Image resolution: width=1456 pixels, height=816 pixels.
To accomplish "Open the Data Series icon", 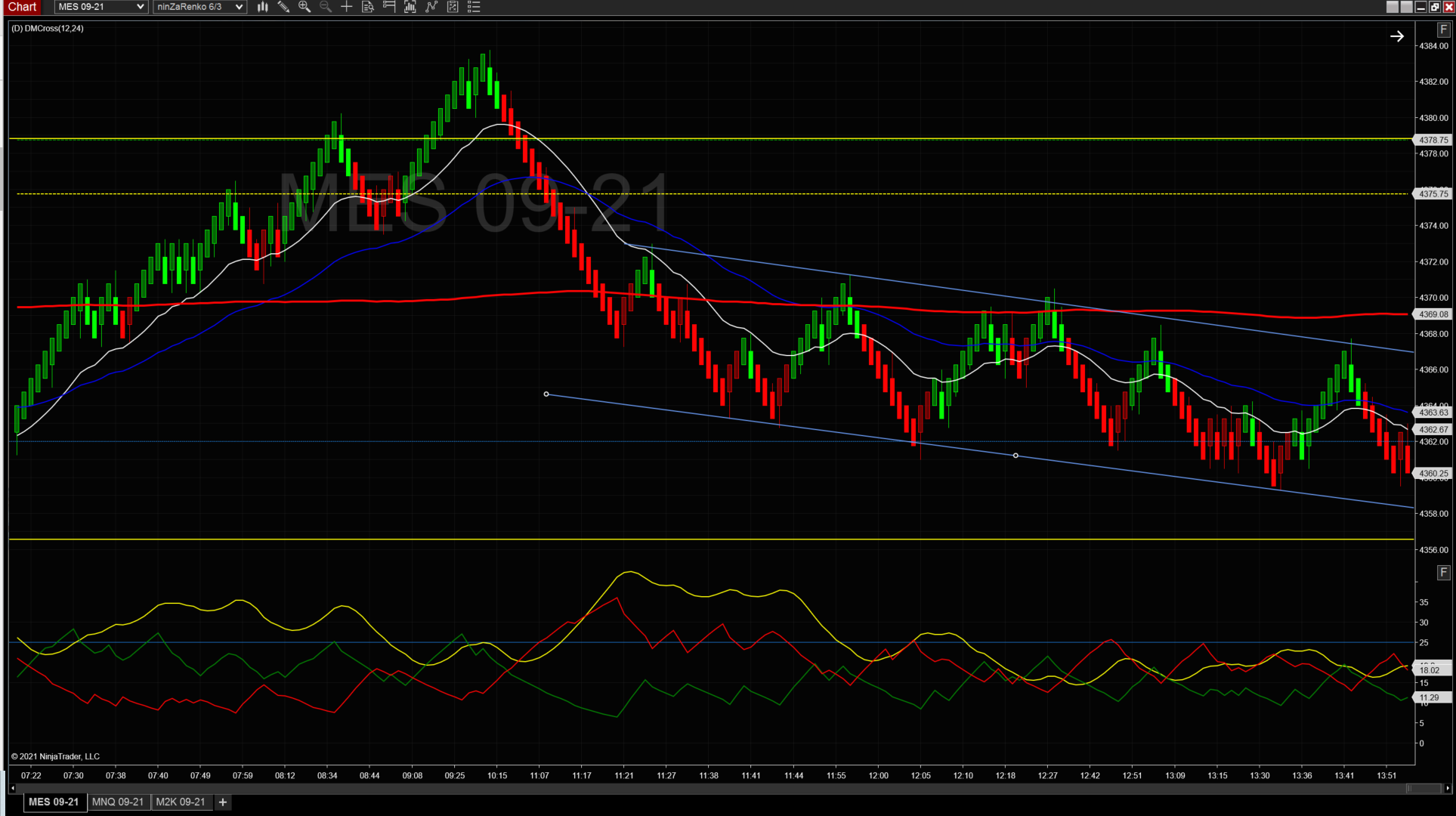I will pos(410,7).
